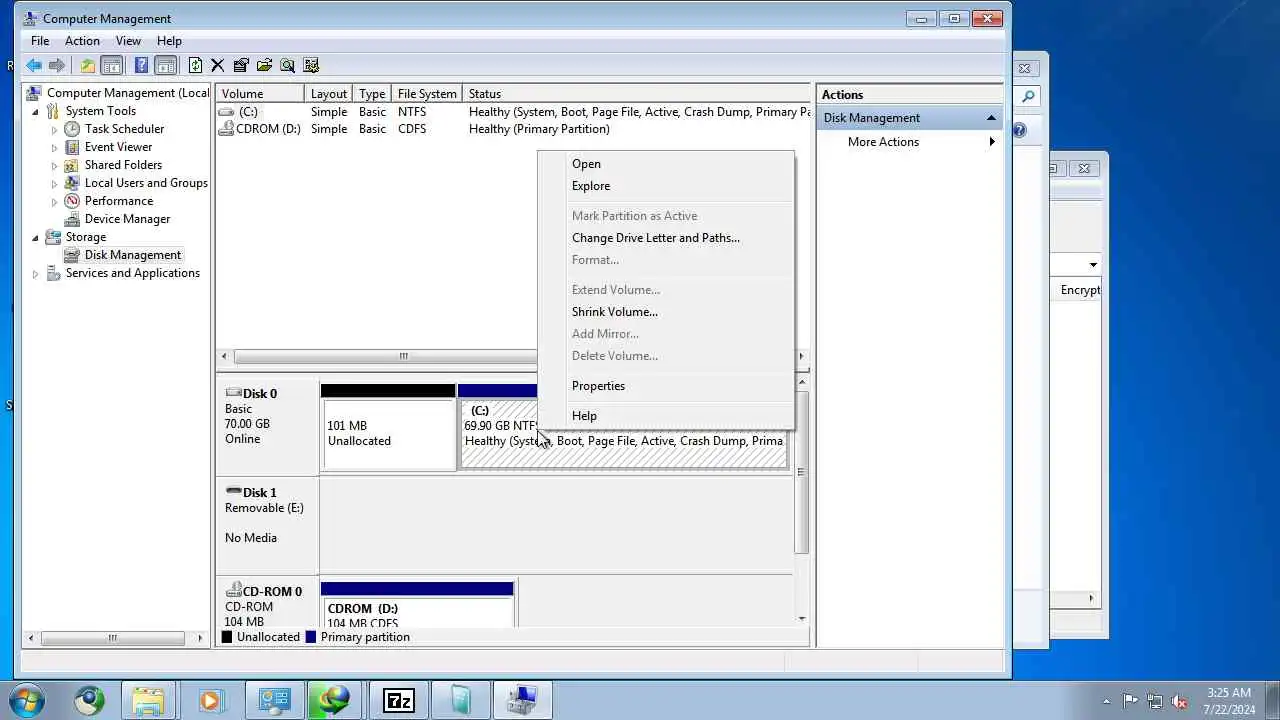Select the Disk Management tree node
The image size is (1280, 720).
pos(132,255)
